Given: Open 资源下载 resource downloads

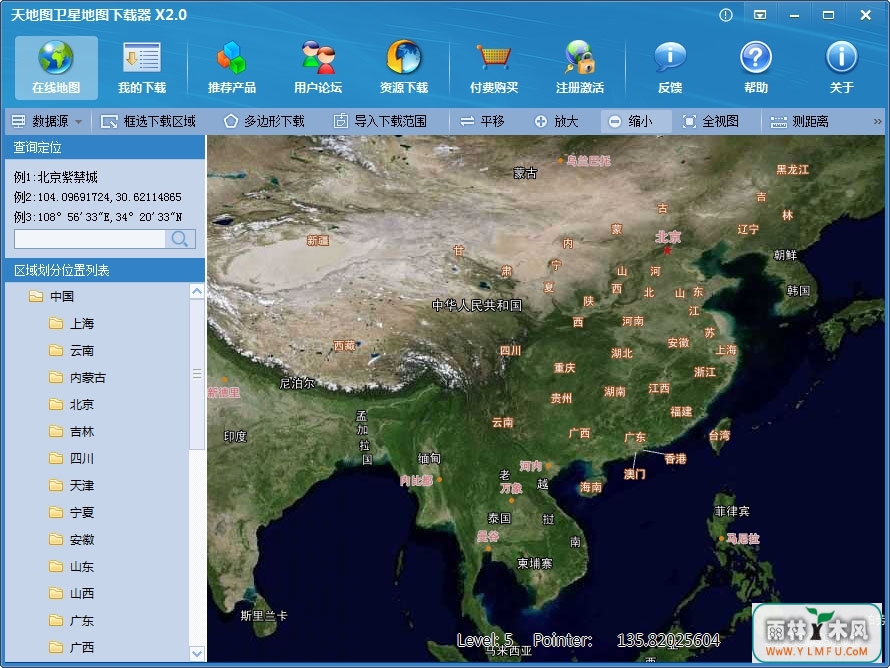Looking at the screenshot, I should [x=404, y=67].
